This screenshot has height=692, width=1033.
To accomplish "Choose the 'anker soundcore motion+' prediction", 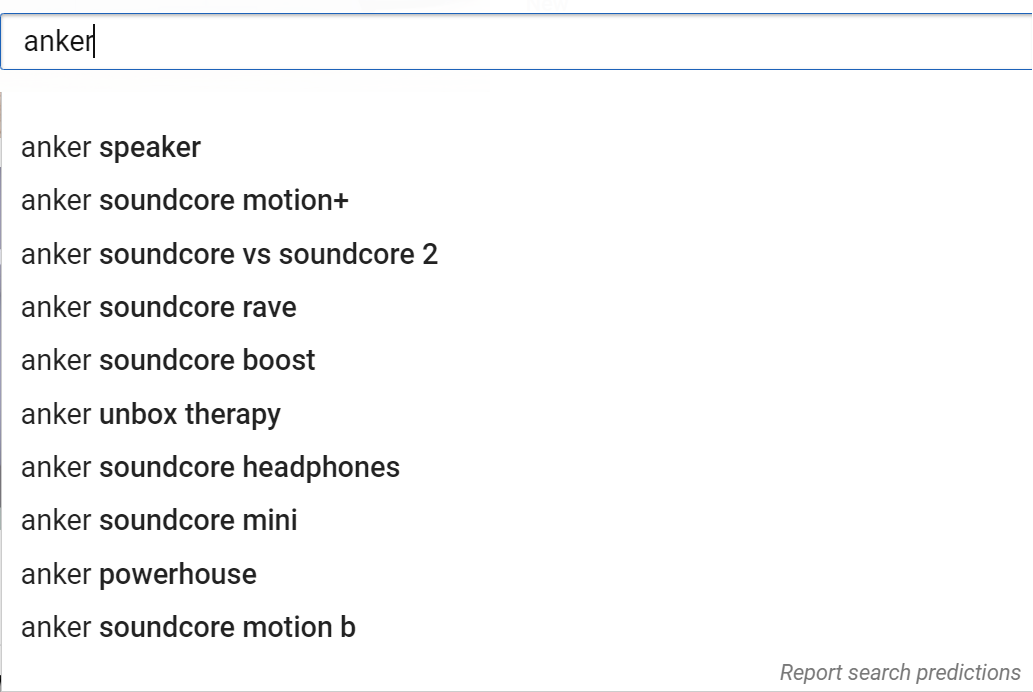I will (184, 200).
